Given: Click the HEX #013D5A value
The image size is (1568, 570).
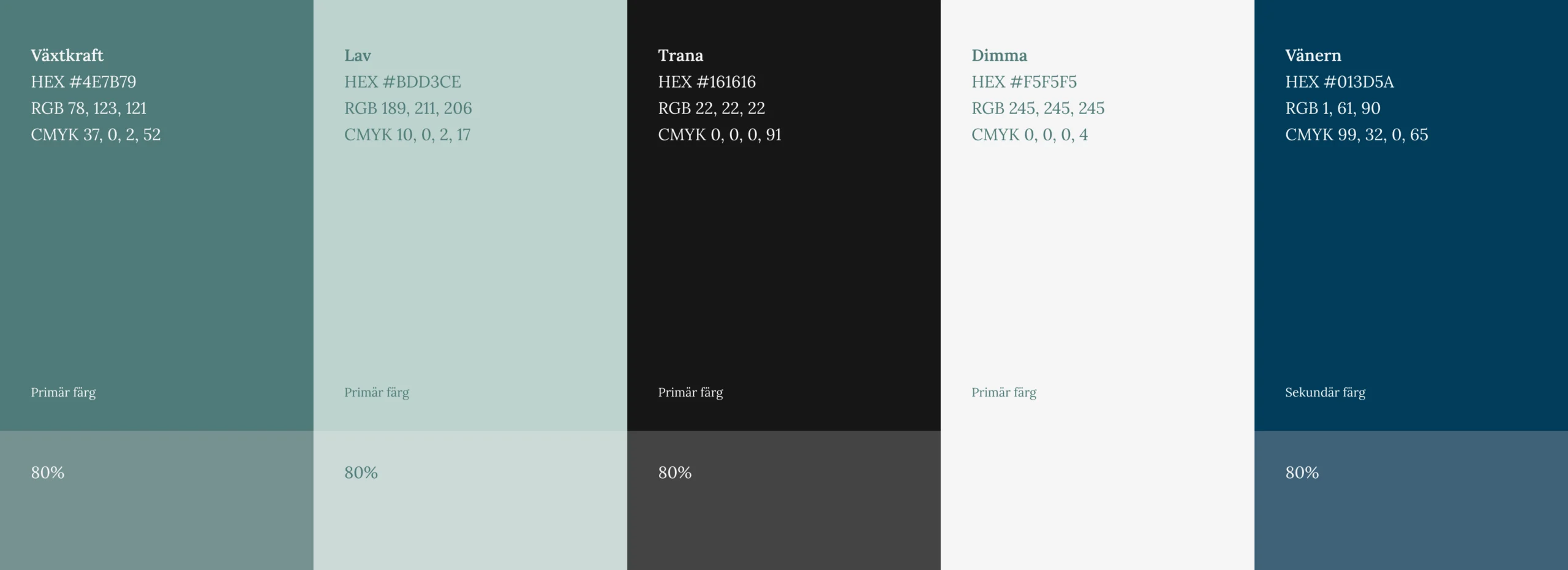Looking at the screenshot, I should pos(1340,82).
